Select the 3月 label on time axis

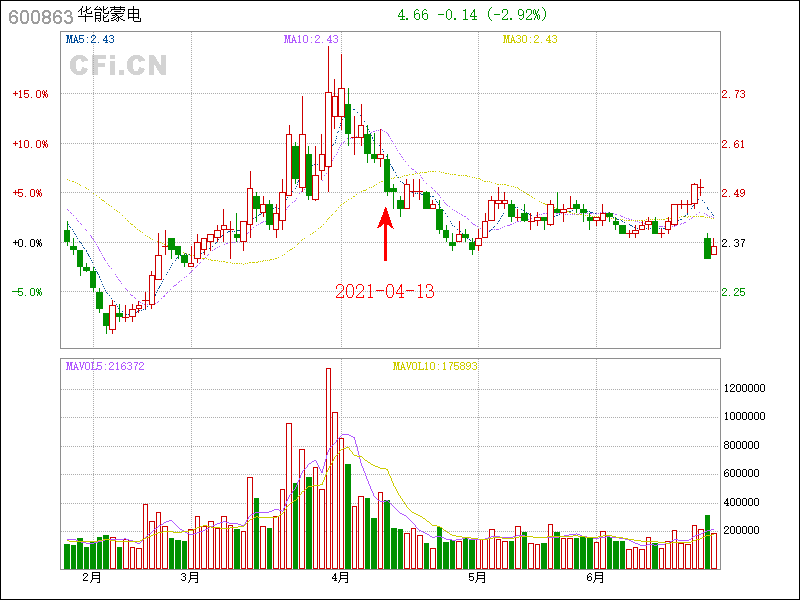point(189,577)
